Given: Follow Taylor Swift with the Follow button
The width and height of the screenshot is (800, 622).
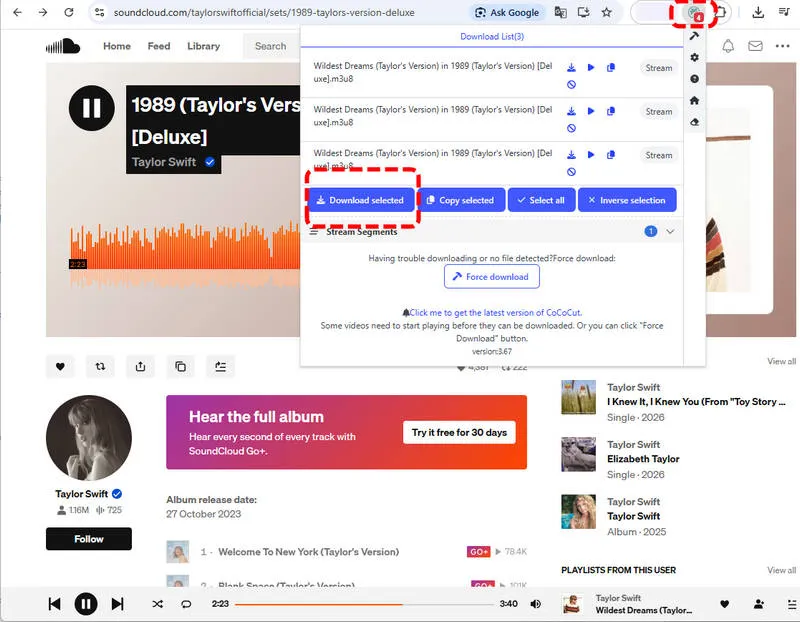Looking at the screenshot, I should point(89,539).
